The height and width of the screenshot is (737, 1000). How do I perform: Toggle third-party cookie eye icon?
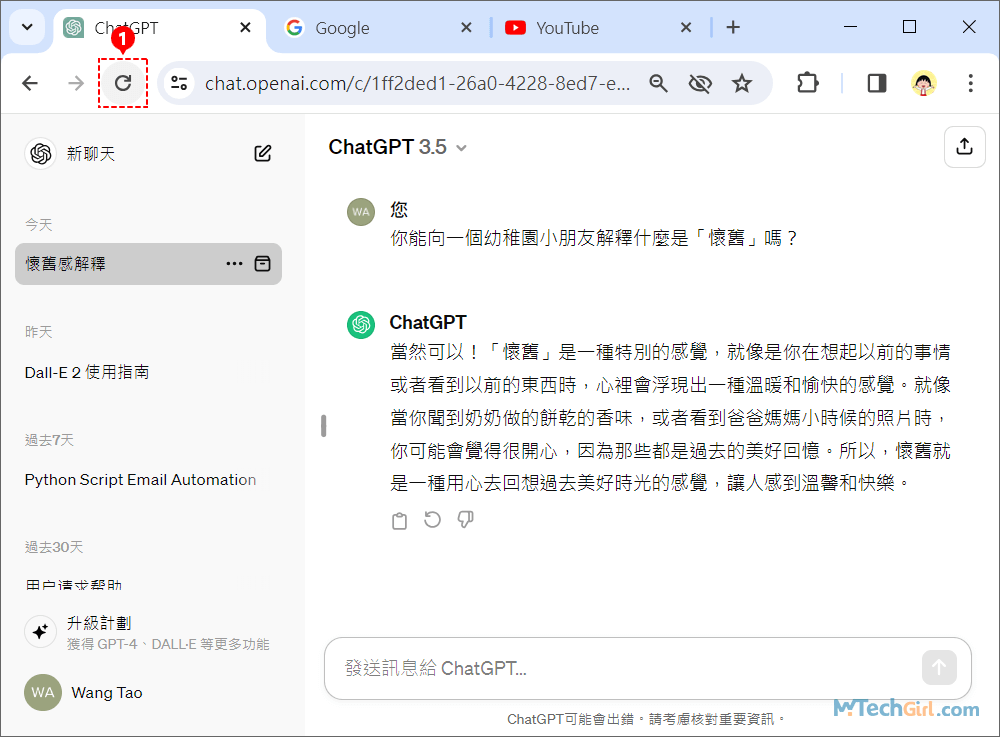pos(700,83)
